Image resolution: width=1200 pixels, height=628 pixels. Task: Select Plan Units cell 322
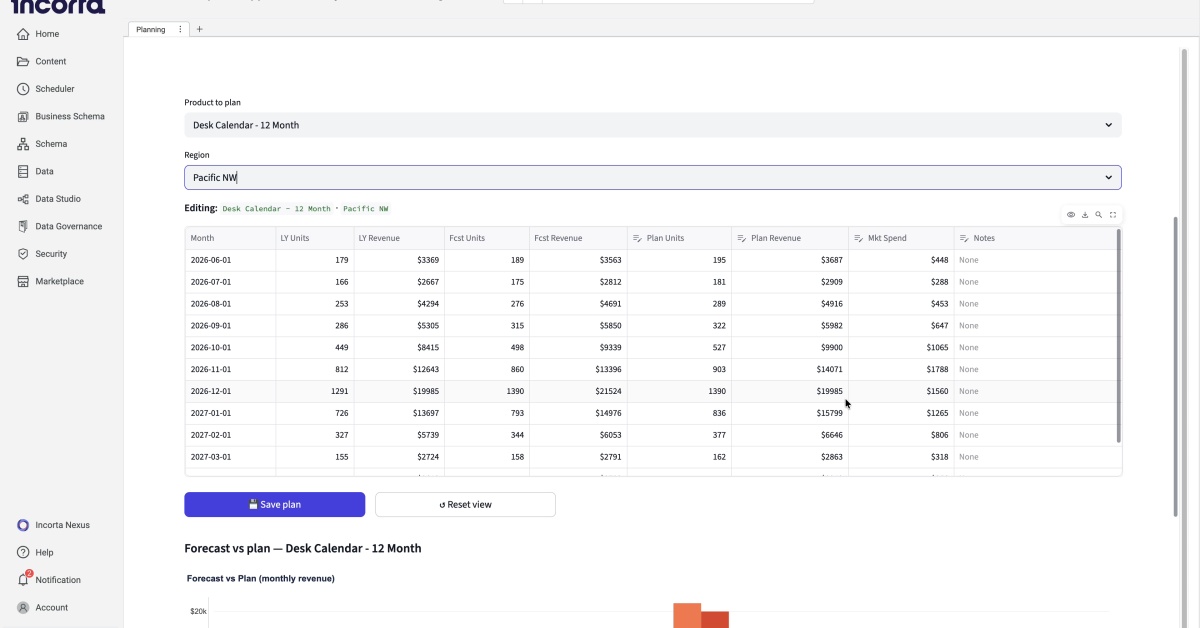(679, 325)
